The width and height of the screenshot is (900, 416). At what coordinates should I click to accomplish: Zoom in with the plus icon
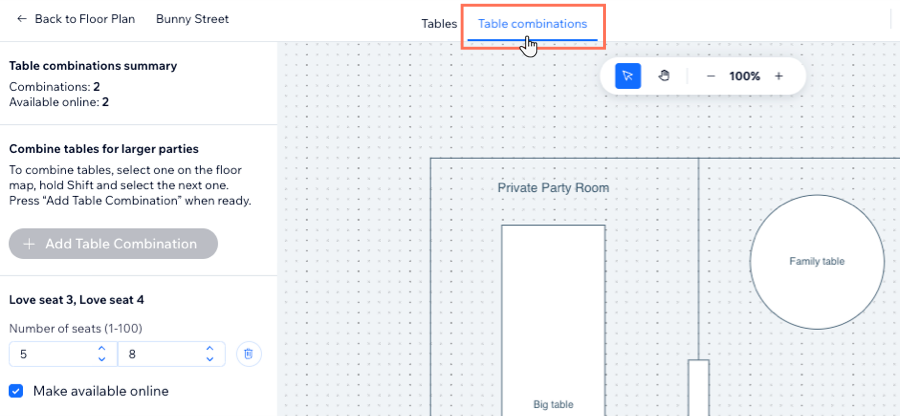[779, 76]
